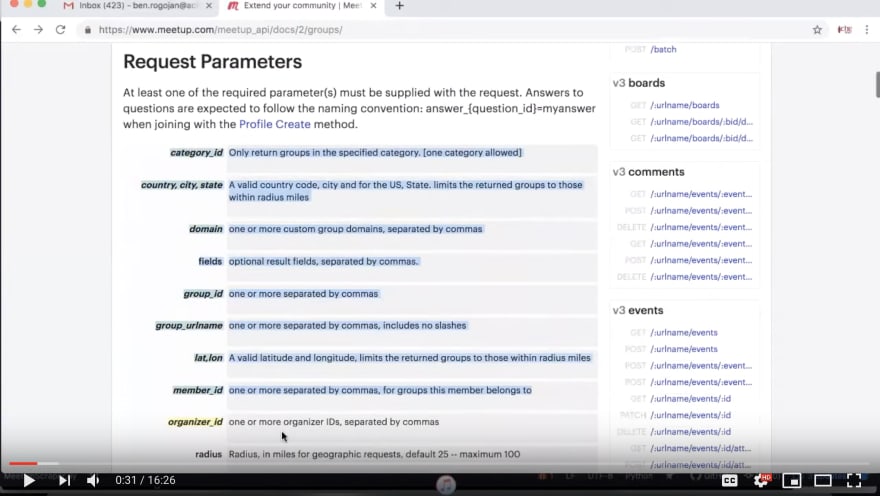Seek on the video progress bar

coord(440,464)
